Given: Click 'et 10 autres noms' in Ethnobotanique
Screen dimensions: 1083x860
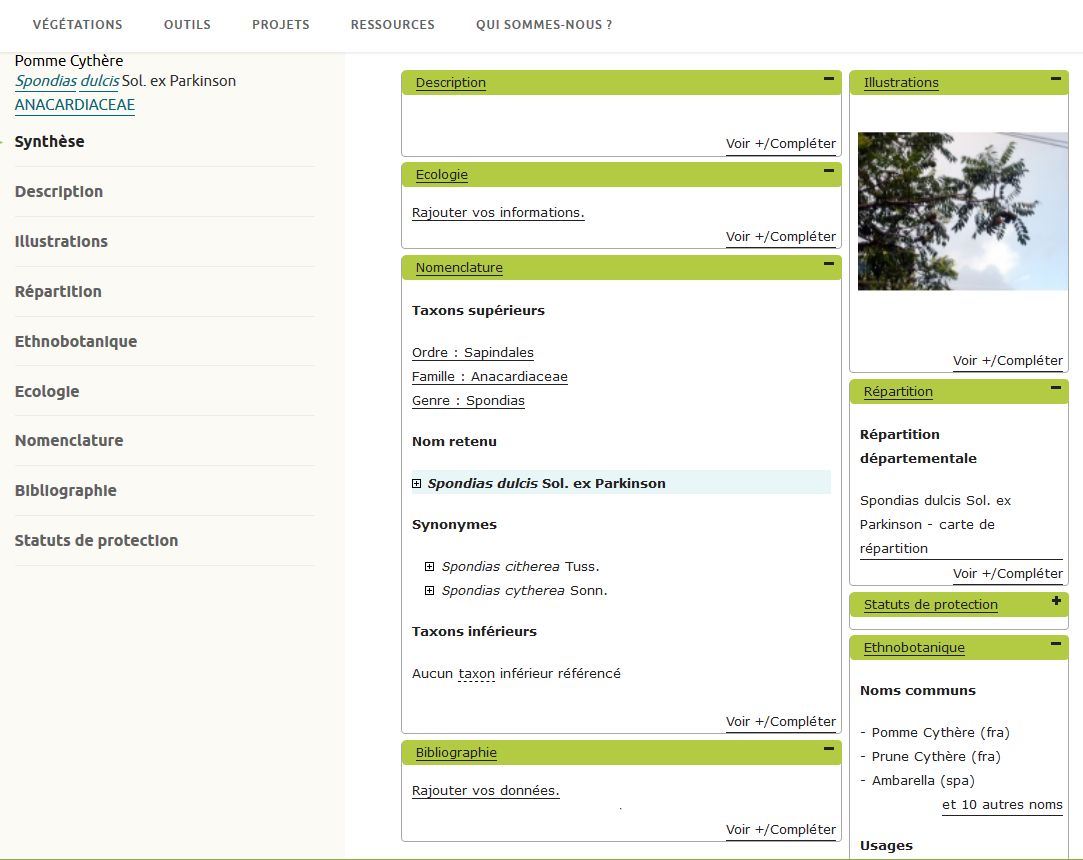Looking at the screenshot, I should 1002,804.
